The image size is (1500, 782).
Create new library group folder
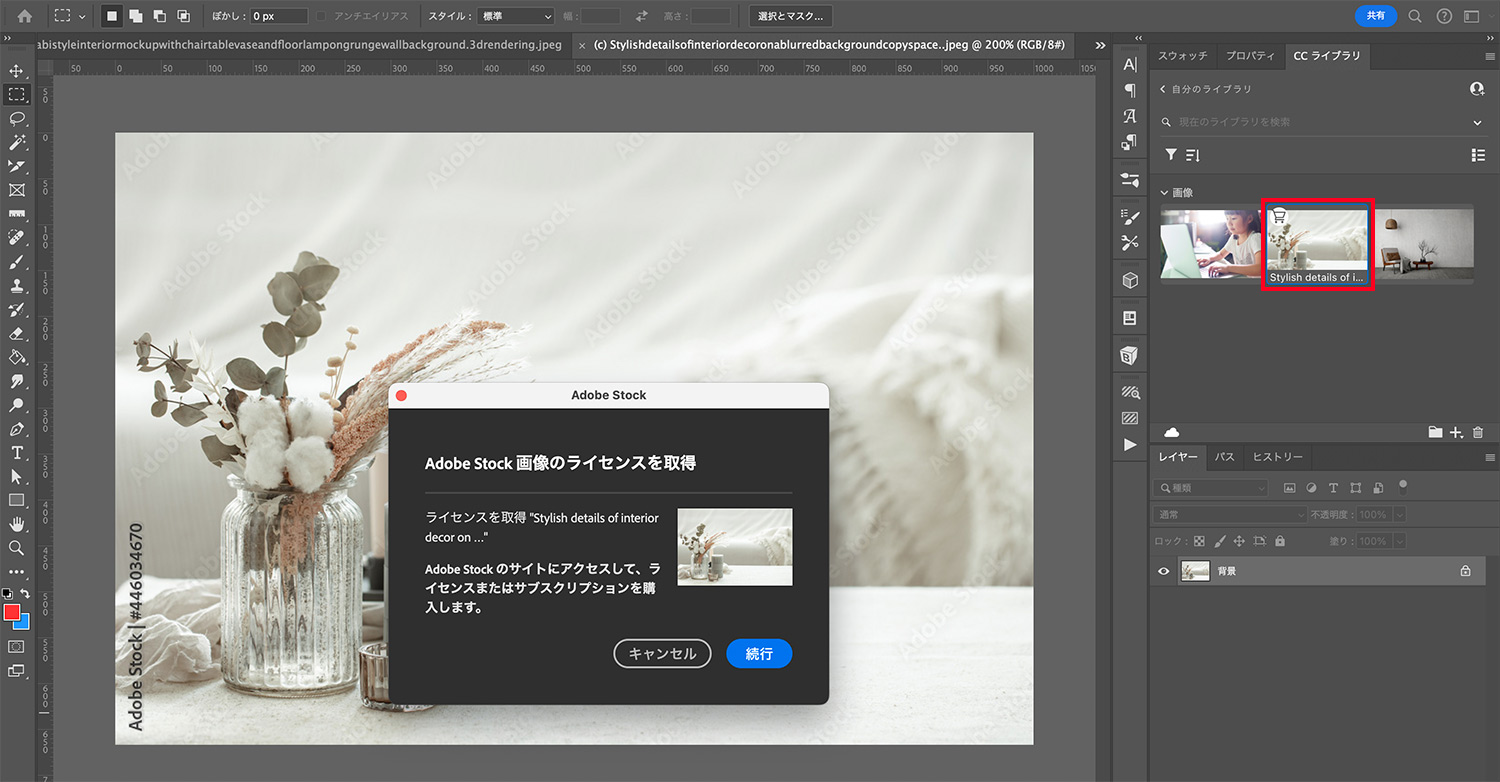[1435, 432]
